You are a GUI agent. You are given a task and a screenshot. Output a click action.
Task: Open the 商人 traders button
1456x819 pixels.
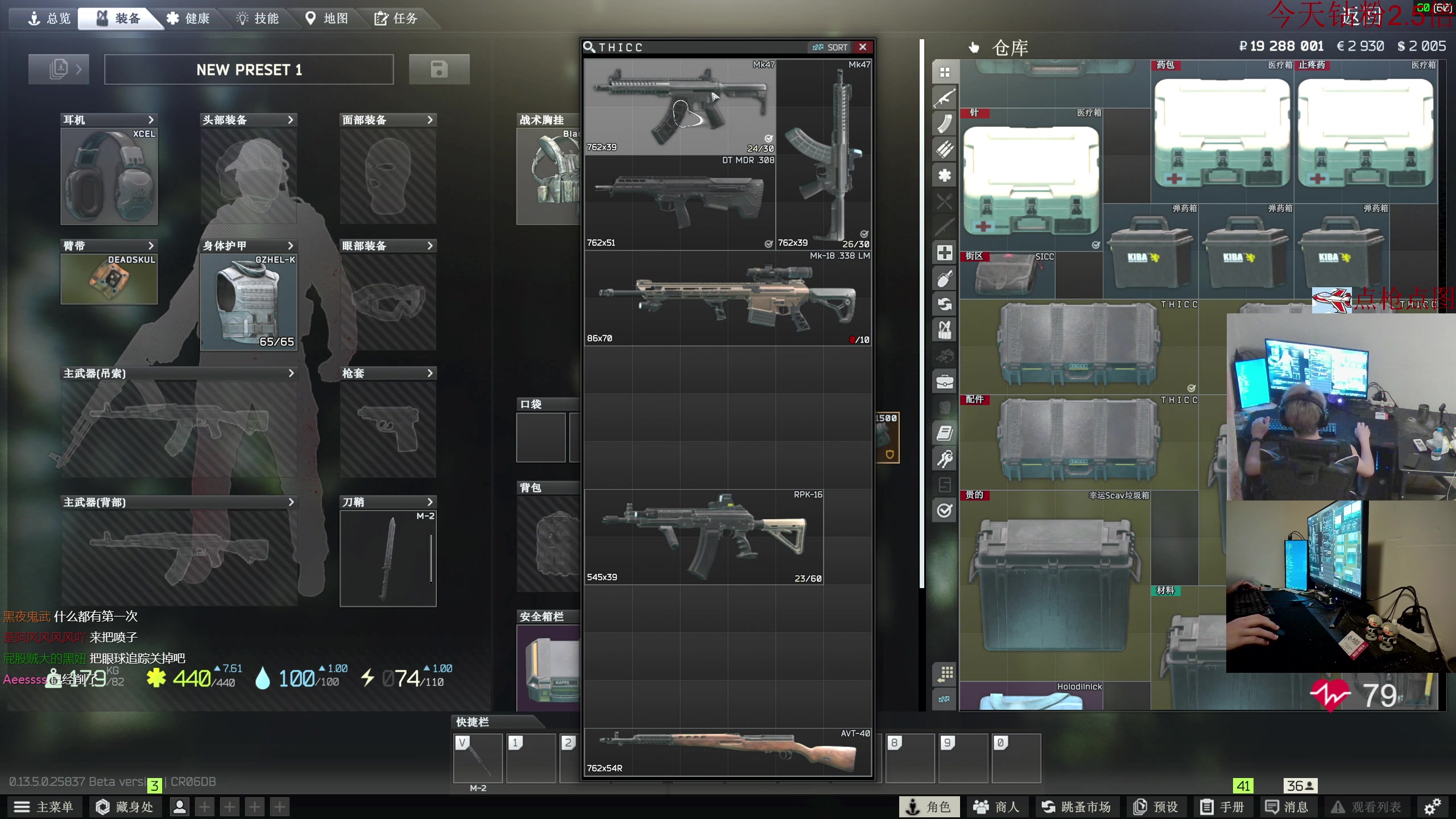(996, 806)
